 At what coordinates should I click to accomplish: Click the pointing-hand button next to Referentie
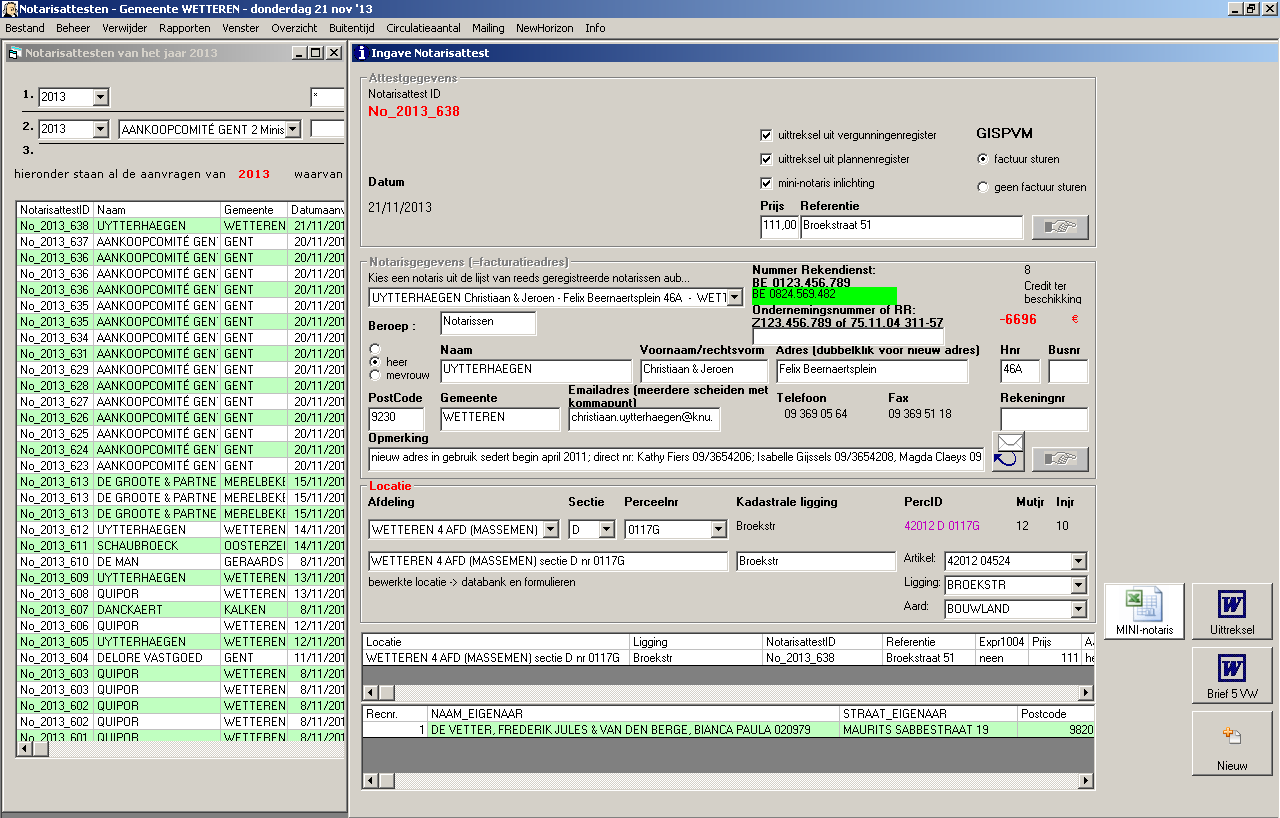point(1060,227)
